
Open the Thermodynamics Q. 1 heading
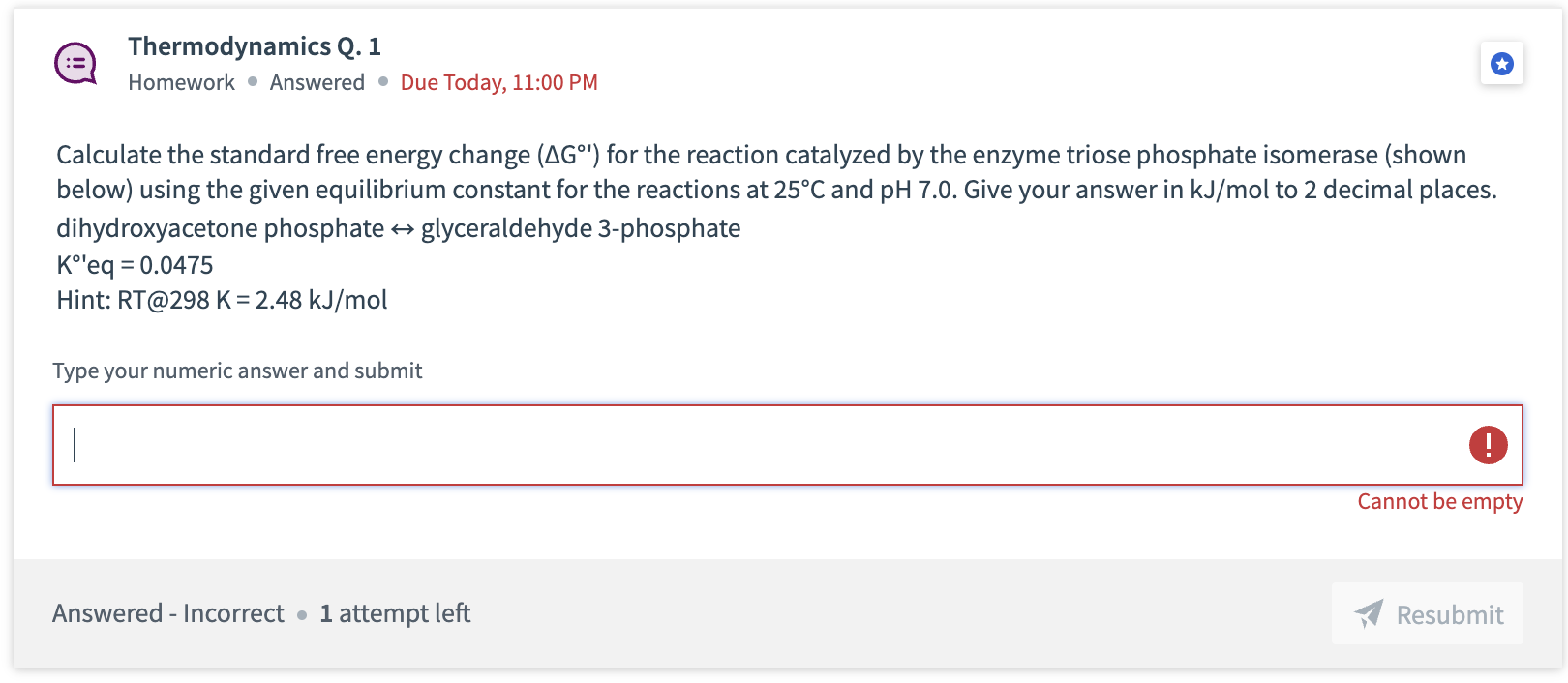click(x=255, y=45)
